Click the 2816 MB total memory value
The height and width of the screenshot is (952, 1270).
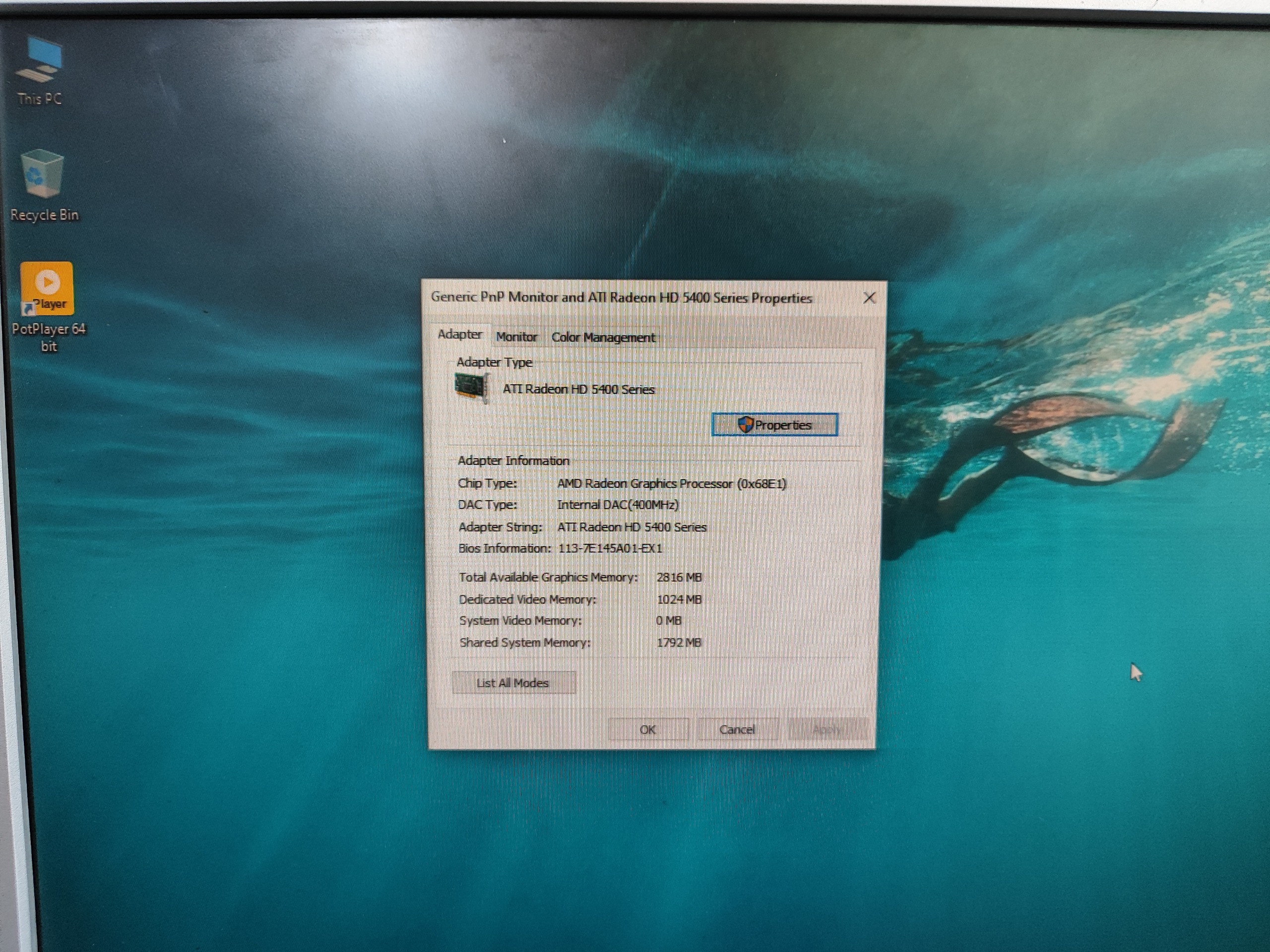(x=679, y=577)
